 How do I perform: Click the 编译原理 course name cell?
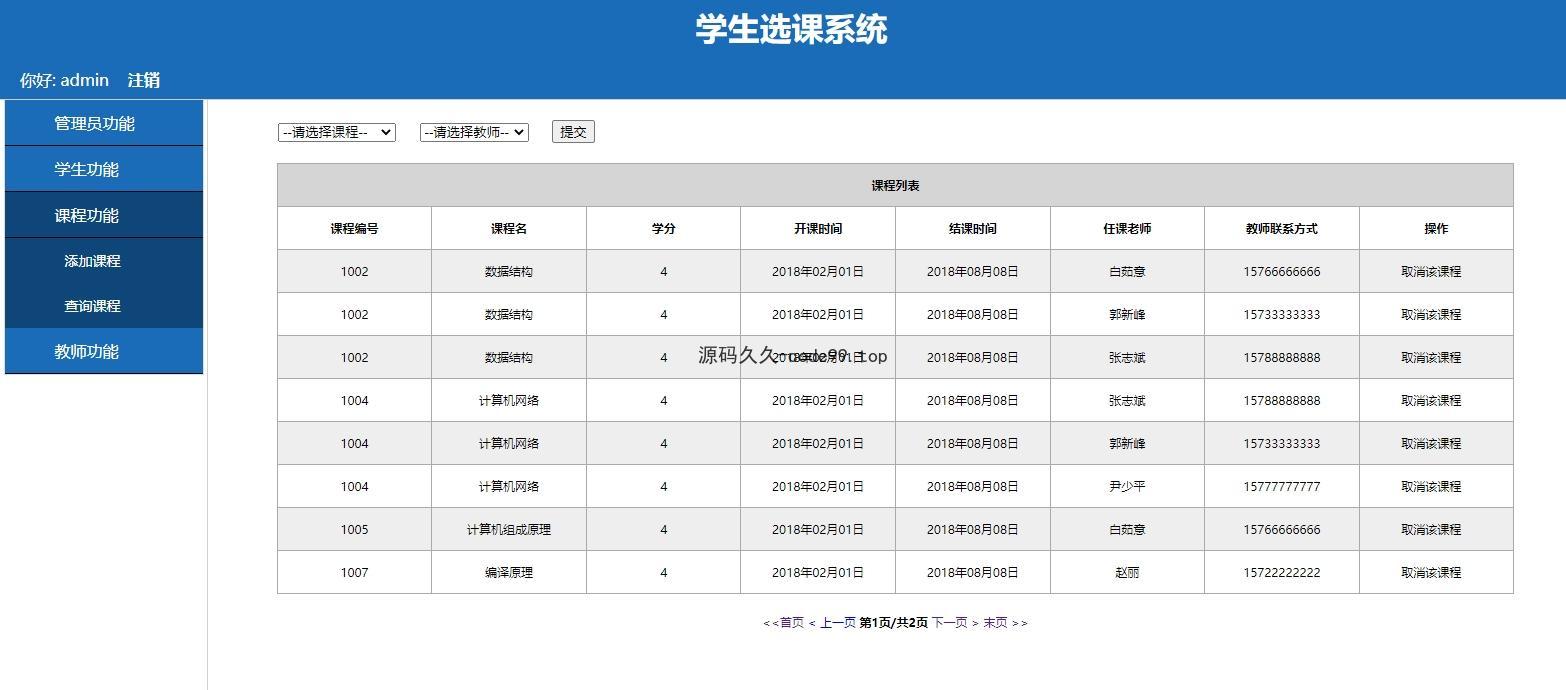[x=509, y=573]
